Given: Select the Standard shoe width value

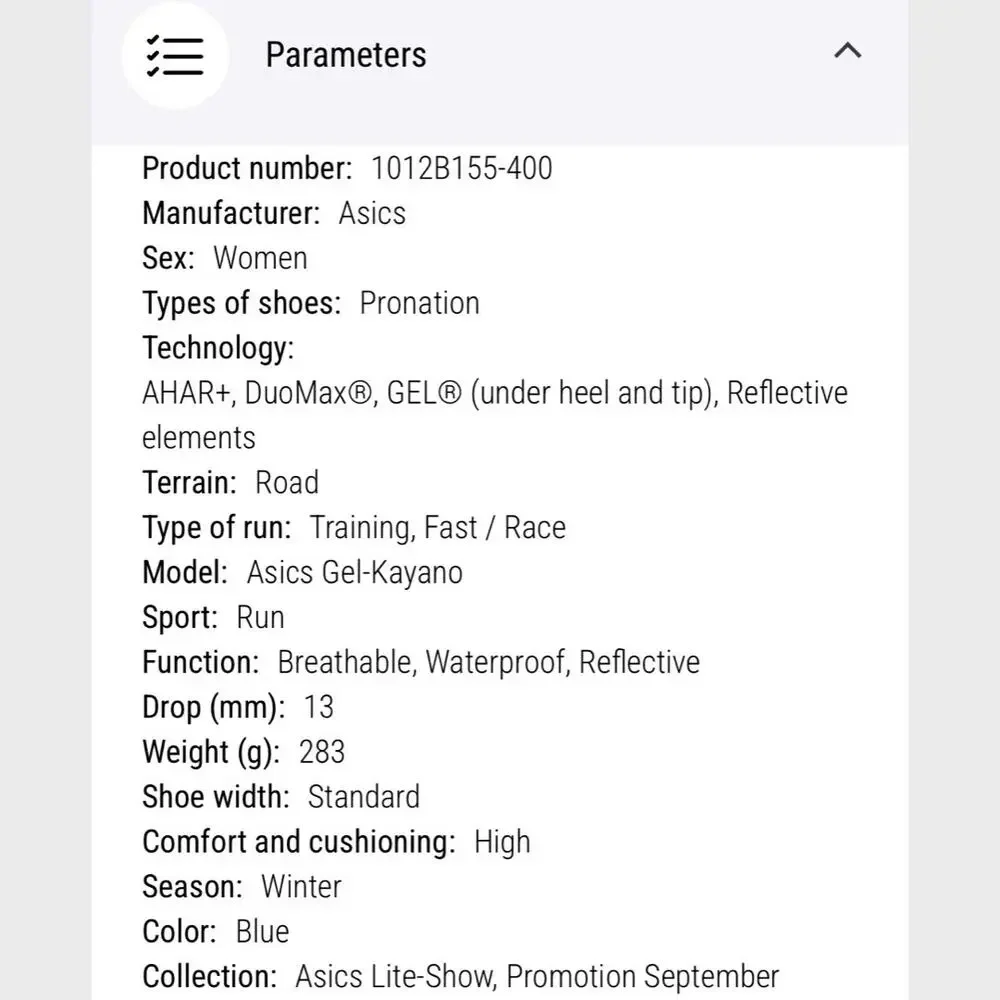Looking at the screenshot, I should coord(364,797).
